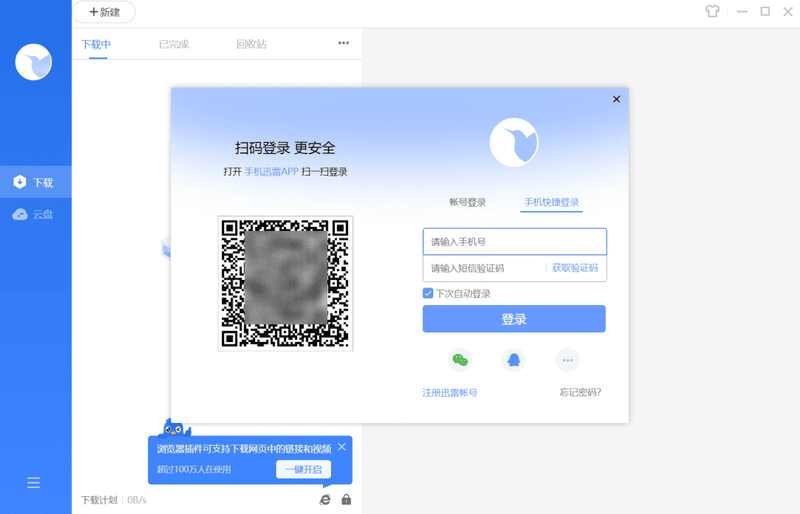
Task: Open the hamburger menu at sidebar bottom
Action: [34, 482]
